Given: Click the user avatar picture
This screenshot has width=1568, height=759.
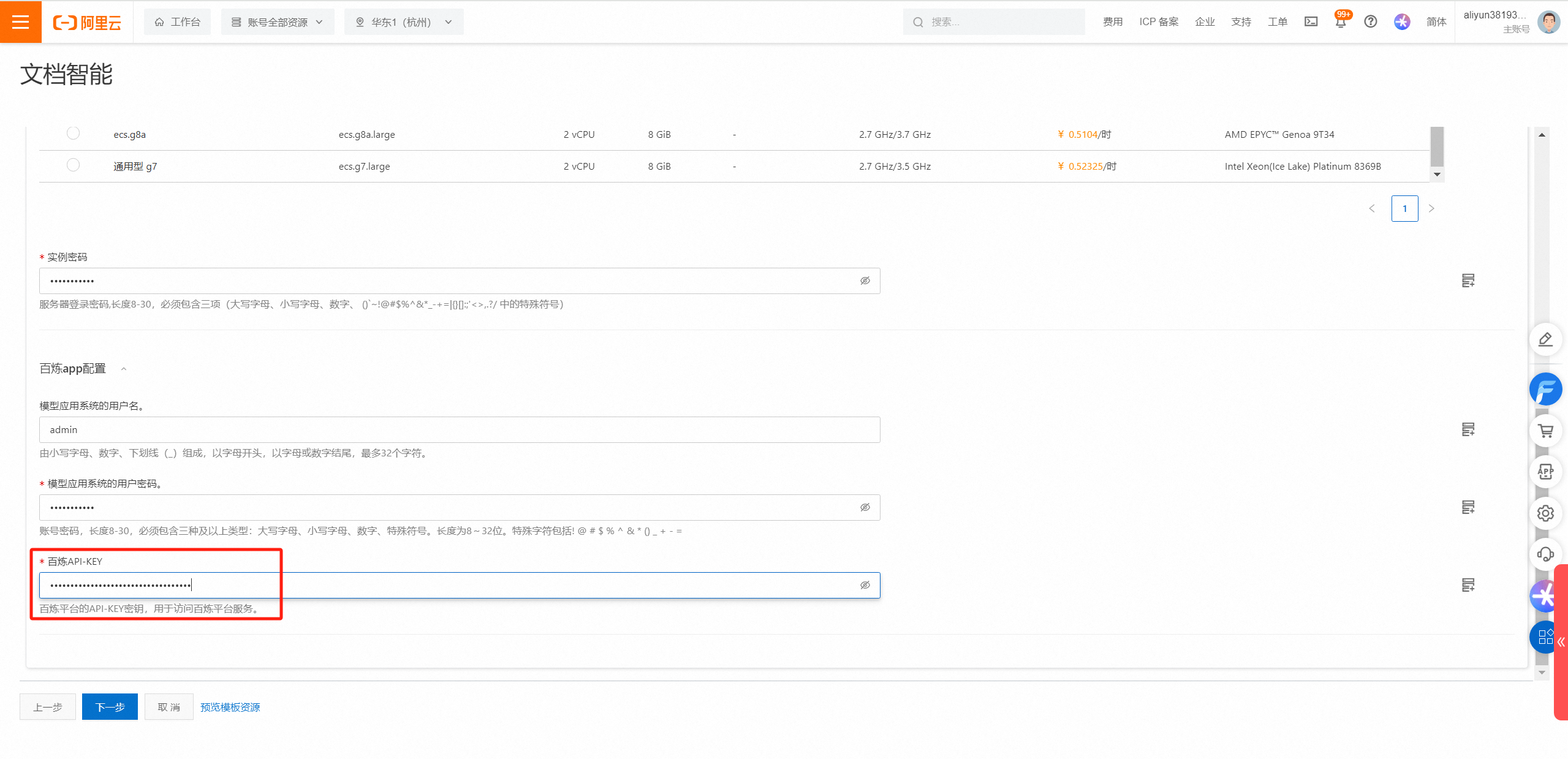Looking at the screenshot, I should (x=1549, y=22).
